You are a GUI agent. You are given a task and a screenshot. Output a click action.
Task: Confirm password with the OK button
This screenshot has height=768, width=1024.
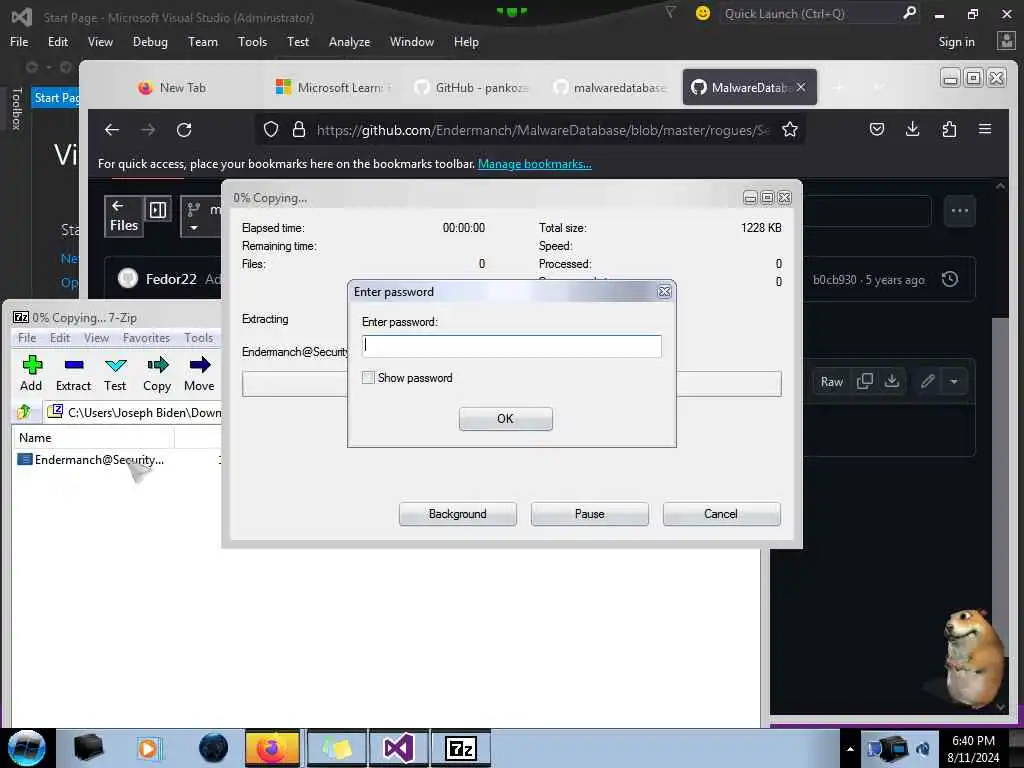point(505,419)
